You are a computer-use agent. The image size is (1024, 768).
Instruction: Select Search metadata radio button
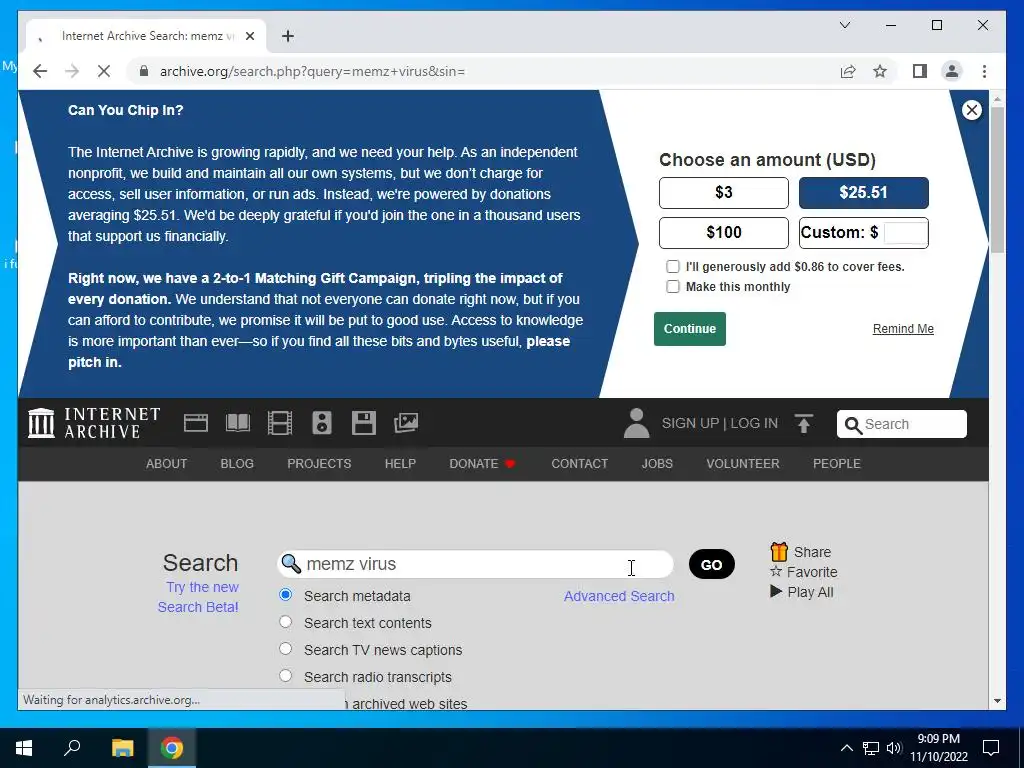tap(285, 595)
